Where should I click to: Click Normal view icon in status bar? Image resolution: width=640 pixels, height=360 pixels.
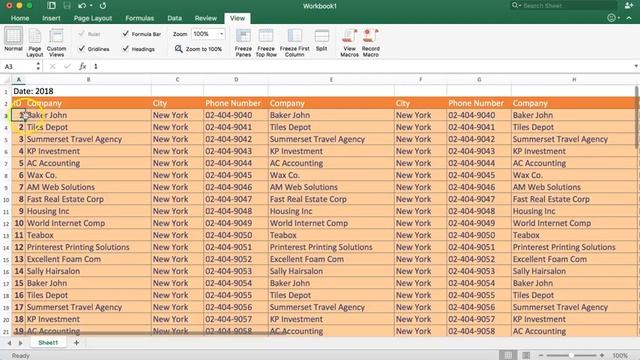click(x=508, y=356)
